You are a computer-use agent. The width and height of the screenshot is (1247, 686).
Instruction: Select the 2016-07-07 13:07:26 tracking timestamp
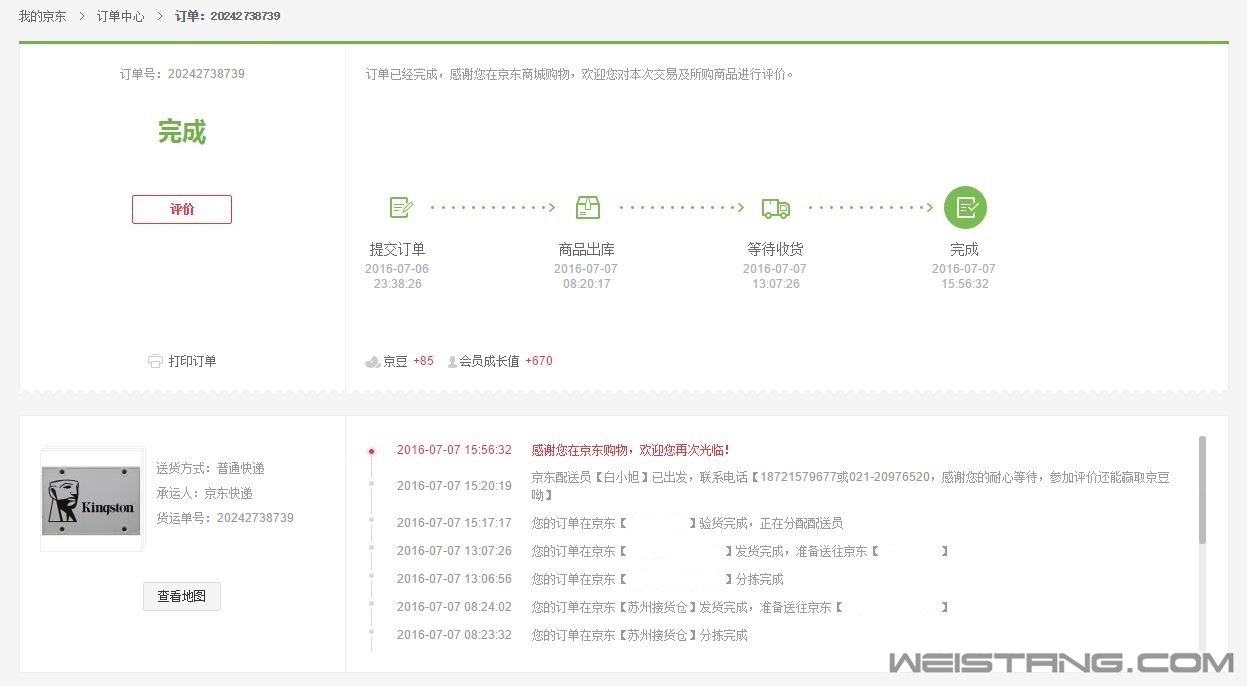(x=454, y=551)
